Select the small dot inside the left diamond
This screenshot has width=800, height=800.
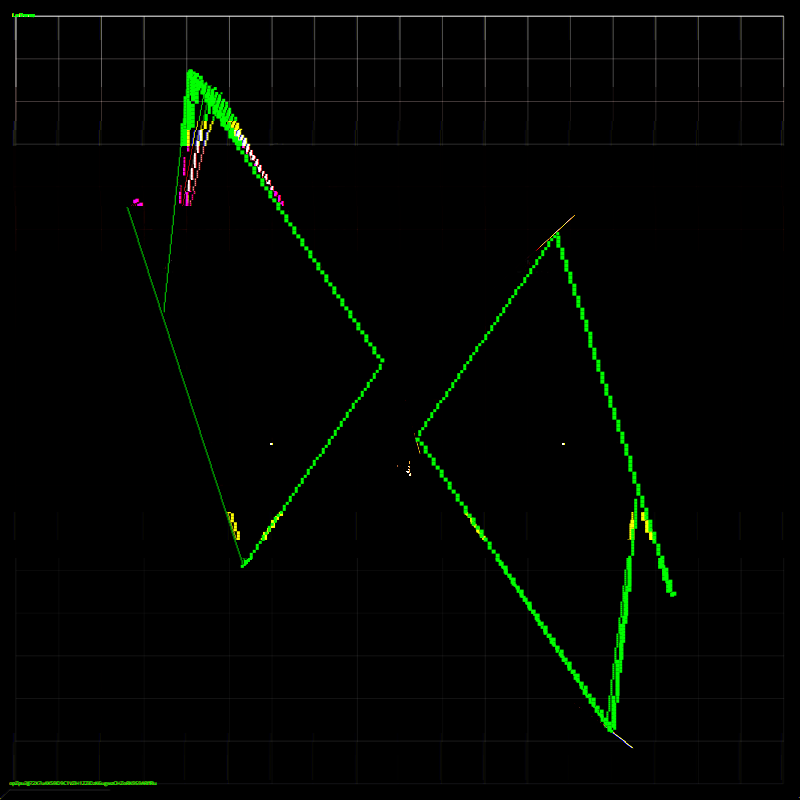271,443
